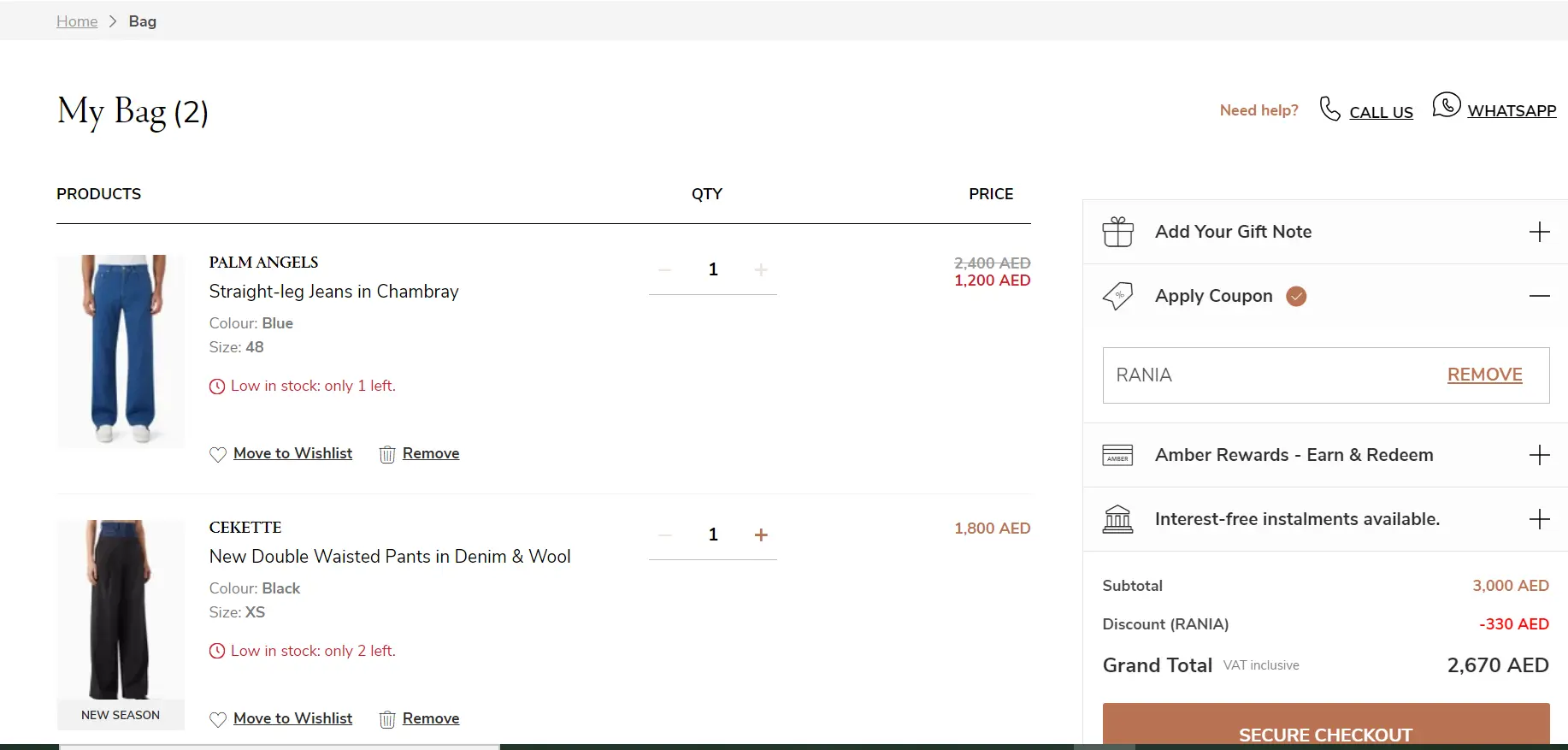Open Straight-leg Jeans in Chambray title
Viewport: 1568px width, 750px height.
coord(333,292)
